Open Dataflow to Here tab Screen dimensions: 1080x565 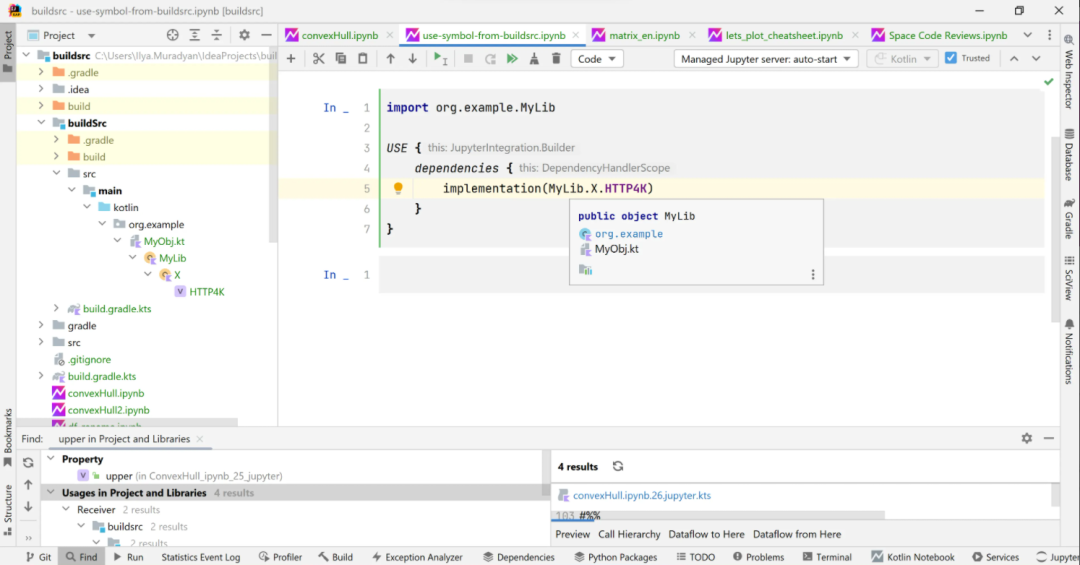click(x=706, y=534)
